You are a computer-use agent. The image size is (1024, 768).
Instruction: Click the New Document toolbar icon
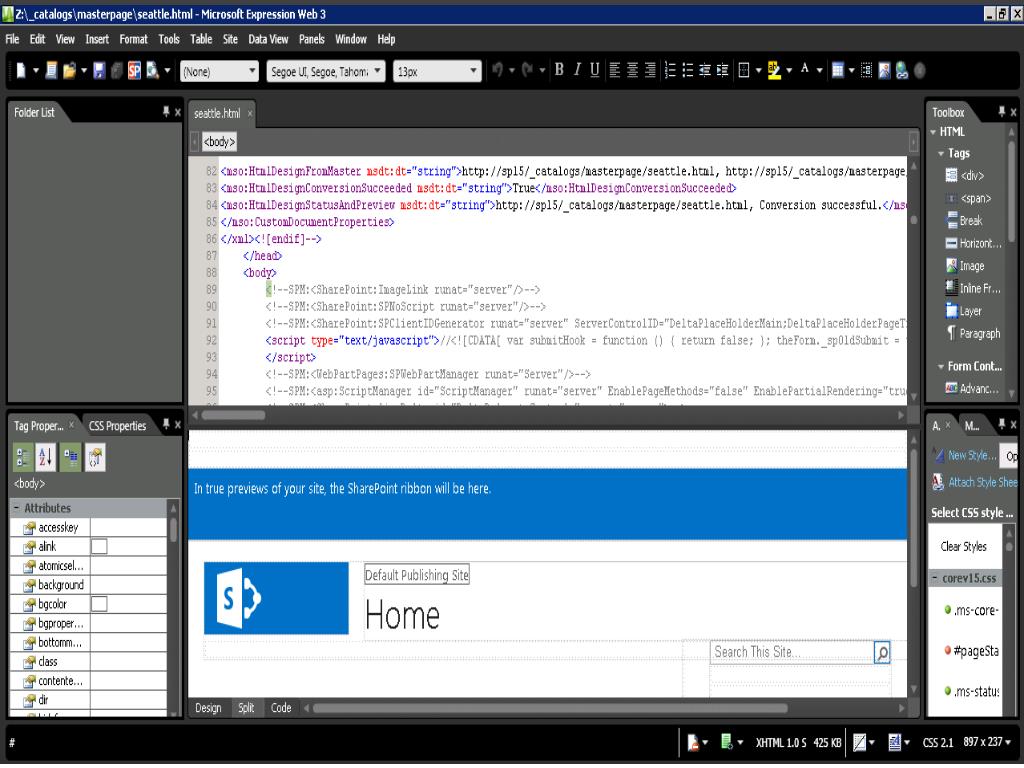coord(20,71)
